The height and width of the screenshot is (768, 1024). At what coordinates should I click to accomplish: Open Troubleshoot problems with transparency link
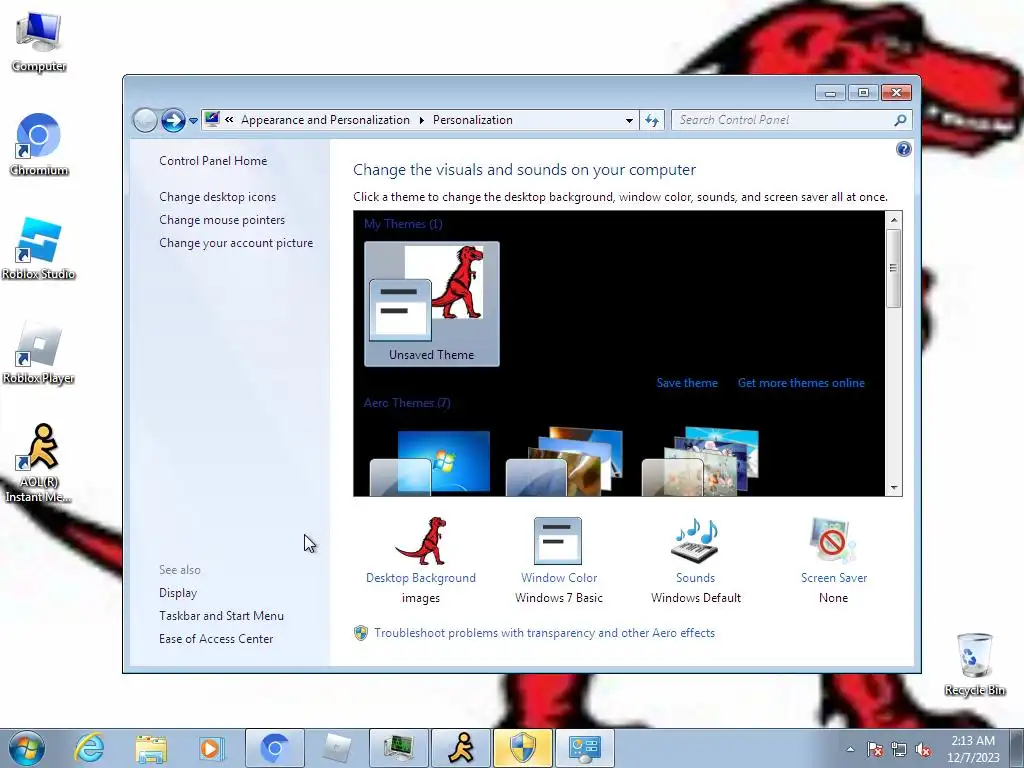pos(545,633)
